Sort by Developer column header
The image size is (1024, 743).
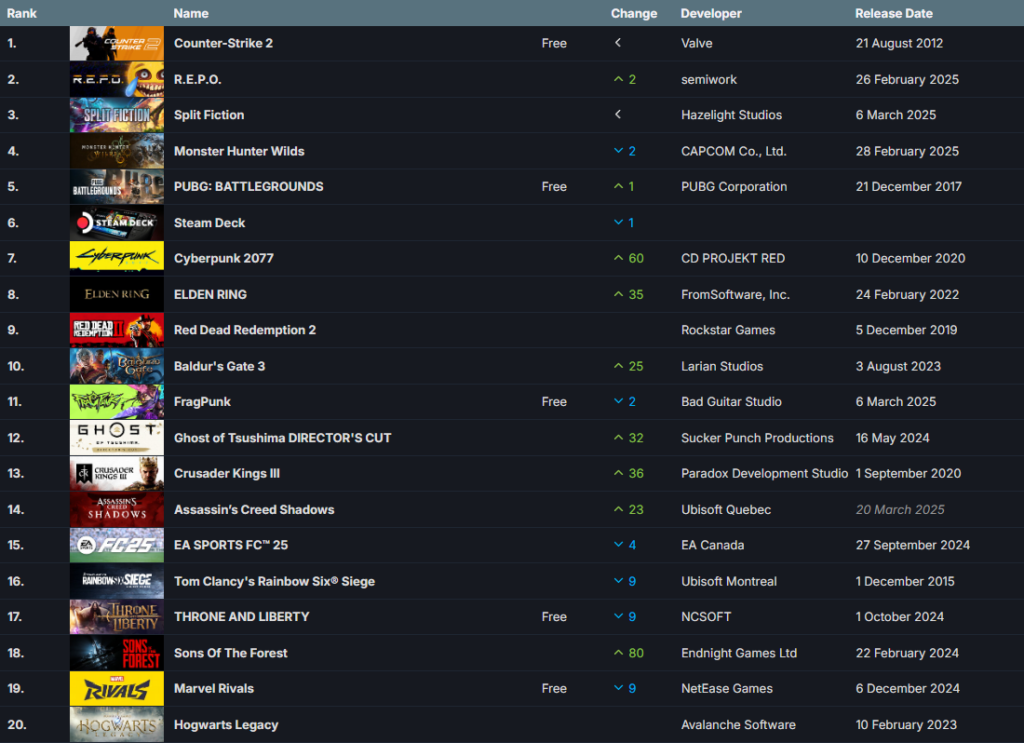click(x=711, y=14)
